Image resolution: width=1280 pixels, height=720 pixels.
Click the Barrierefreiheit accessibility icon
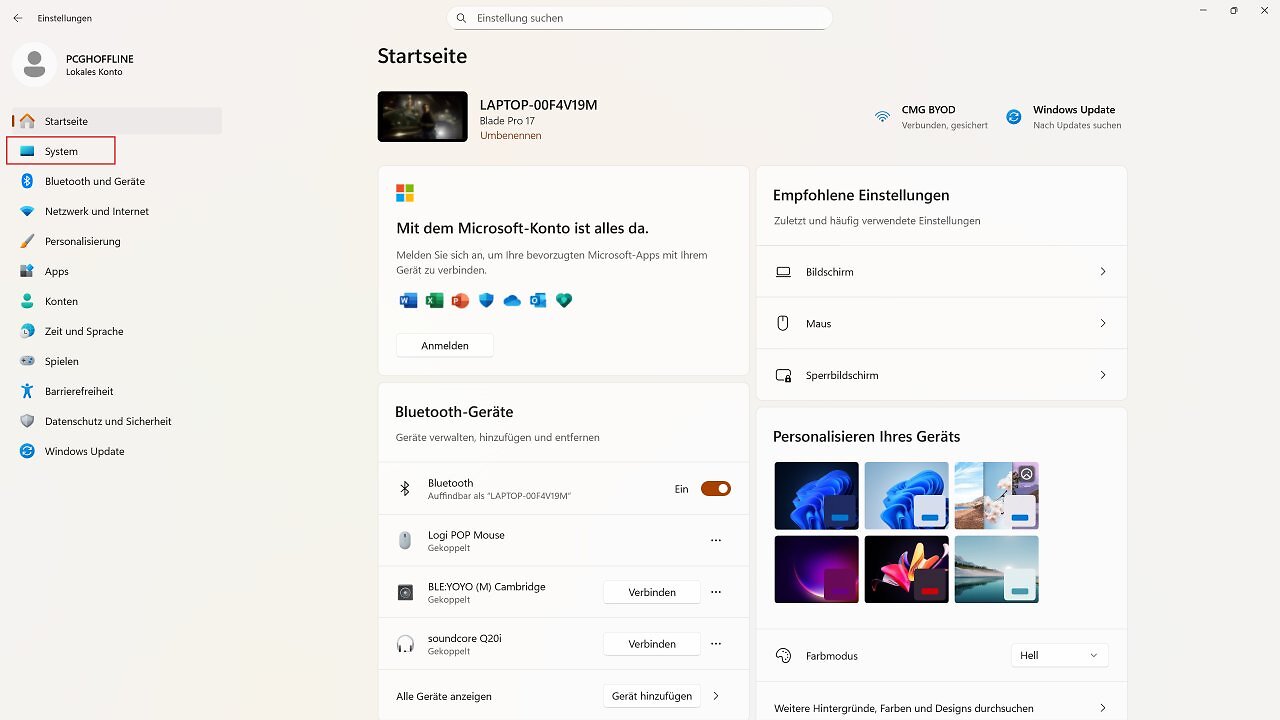pos(27,391)
